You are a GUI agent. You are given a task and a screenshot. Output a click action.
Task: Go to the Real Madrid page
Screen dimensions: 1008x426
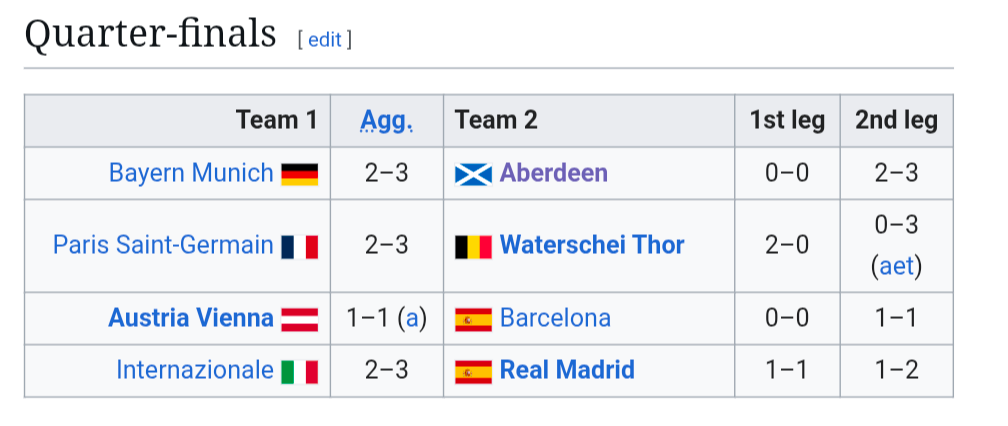[x=567, y=370]
